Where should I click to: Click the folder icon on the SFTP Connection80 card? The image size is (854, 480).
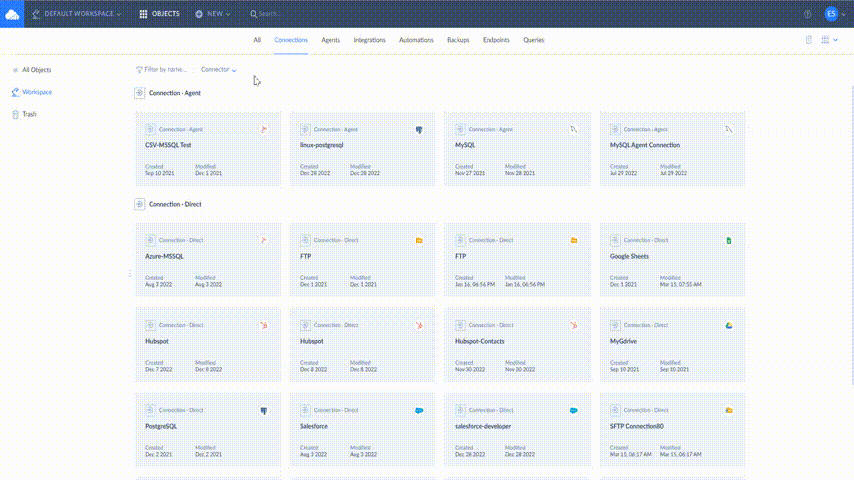pos(729,410)
